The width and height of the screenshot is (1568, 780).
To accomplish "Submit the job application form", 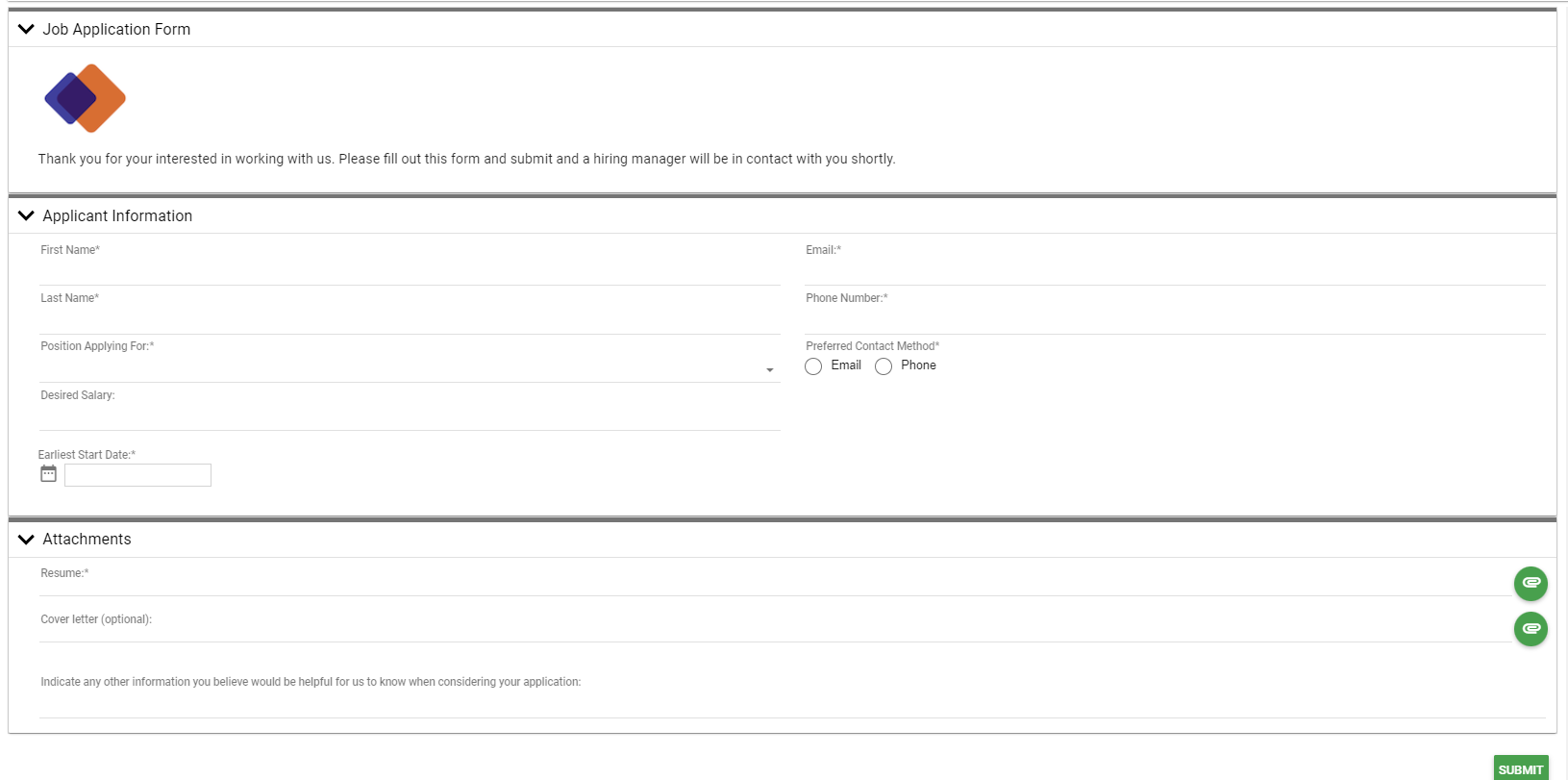I will (x=1520, y=769).
